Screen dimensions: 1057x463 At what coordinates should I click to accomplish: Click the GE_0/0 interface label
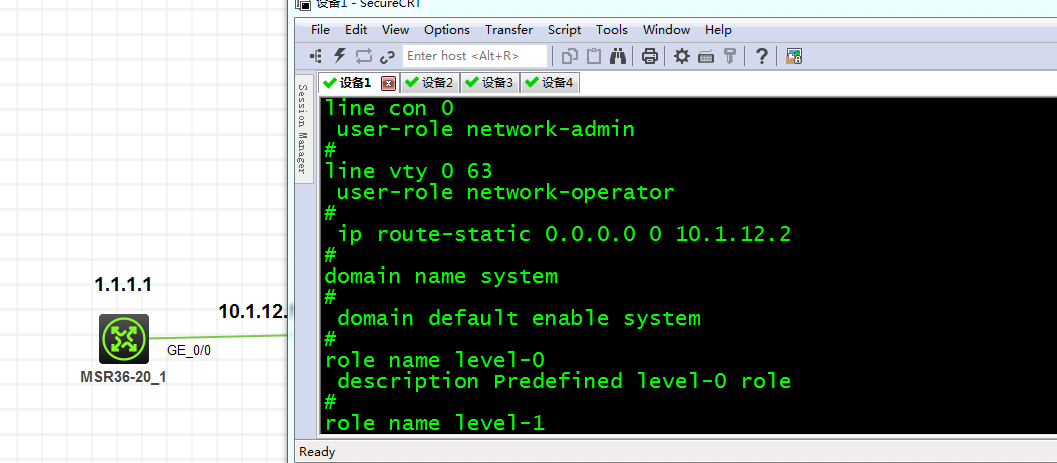(189, 350)
